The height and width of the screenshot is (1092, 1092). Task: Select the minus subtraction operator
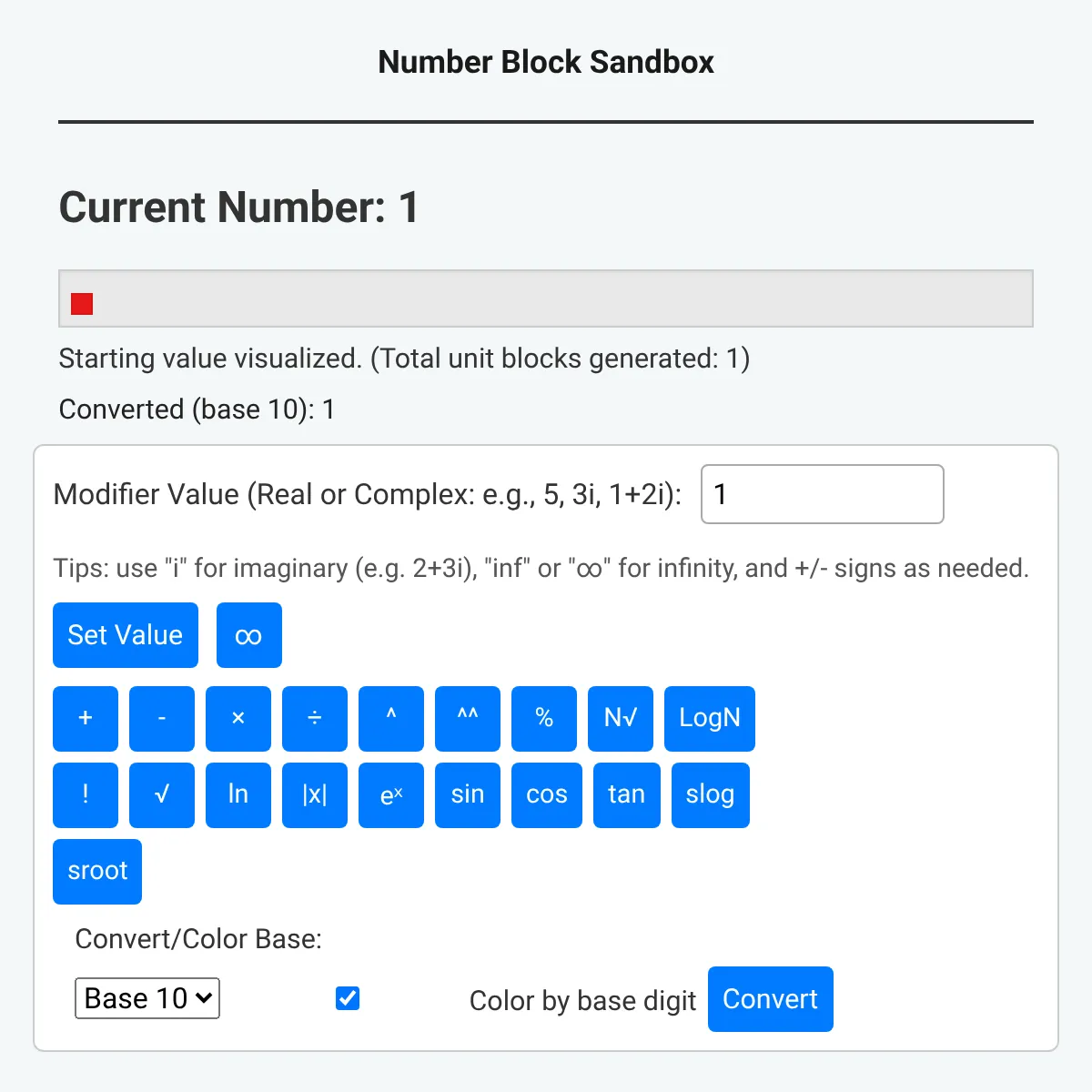pyautogui.click(x=162, y=719)
